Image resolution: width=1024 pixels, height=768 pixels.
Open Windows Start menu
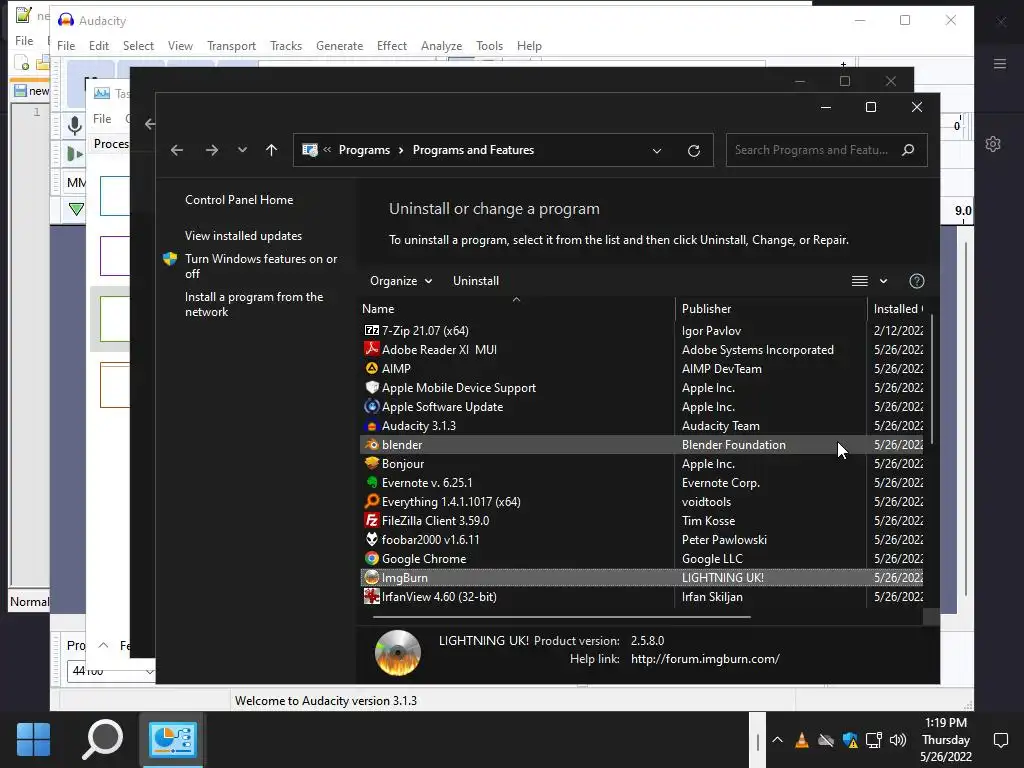33,739
